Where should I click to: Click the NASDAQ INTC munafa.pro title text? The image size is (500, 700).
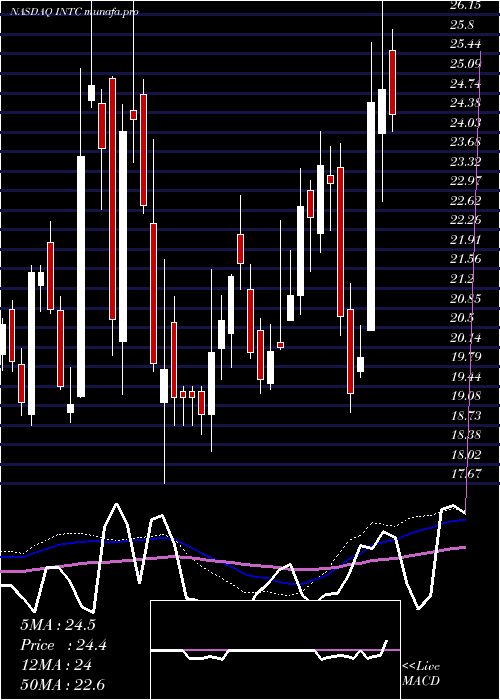click(74, 12)
